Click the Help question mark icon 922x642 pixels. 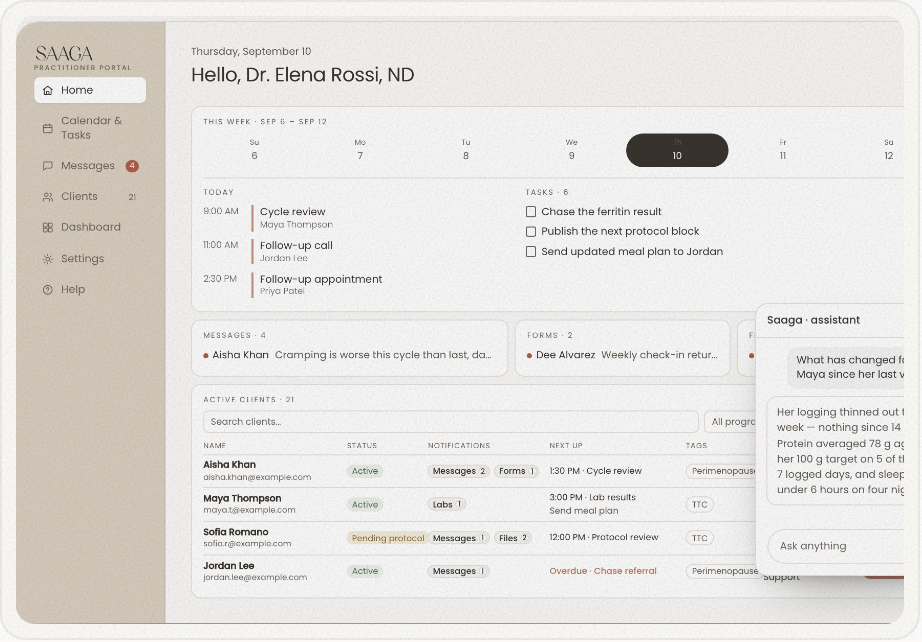(x=48, y=290)
